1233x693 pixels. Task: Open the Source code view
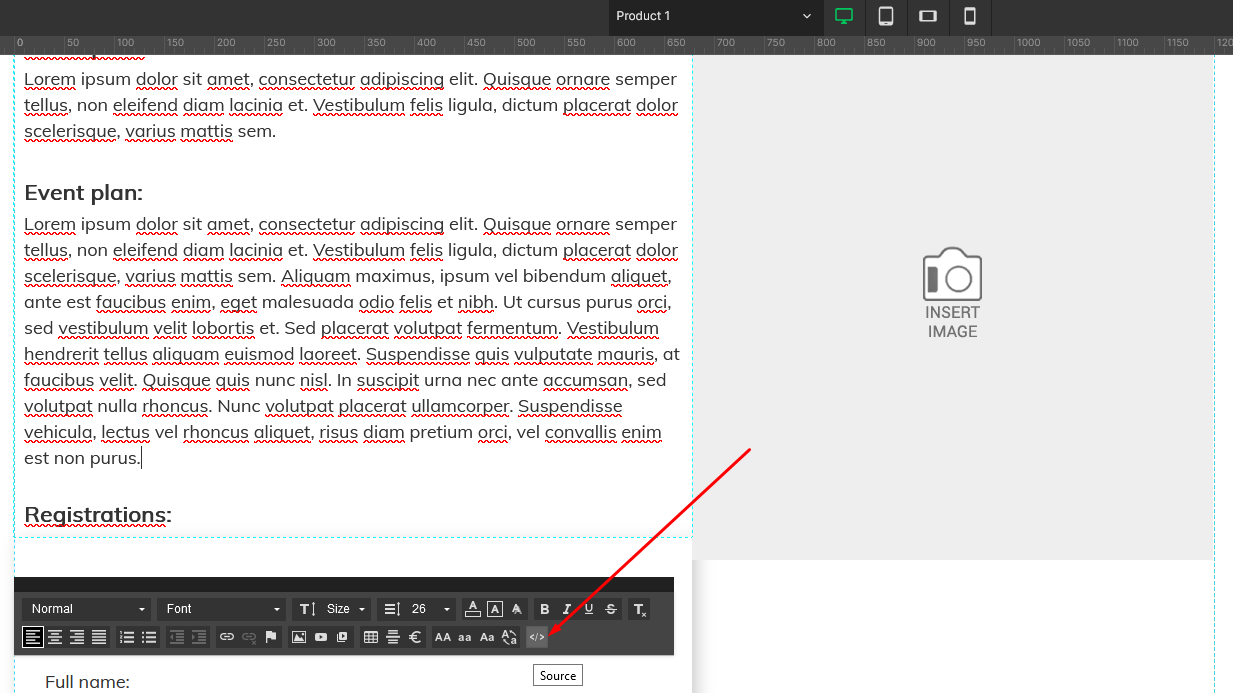coord(537,637)
